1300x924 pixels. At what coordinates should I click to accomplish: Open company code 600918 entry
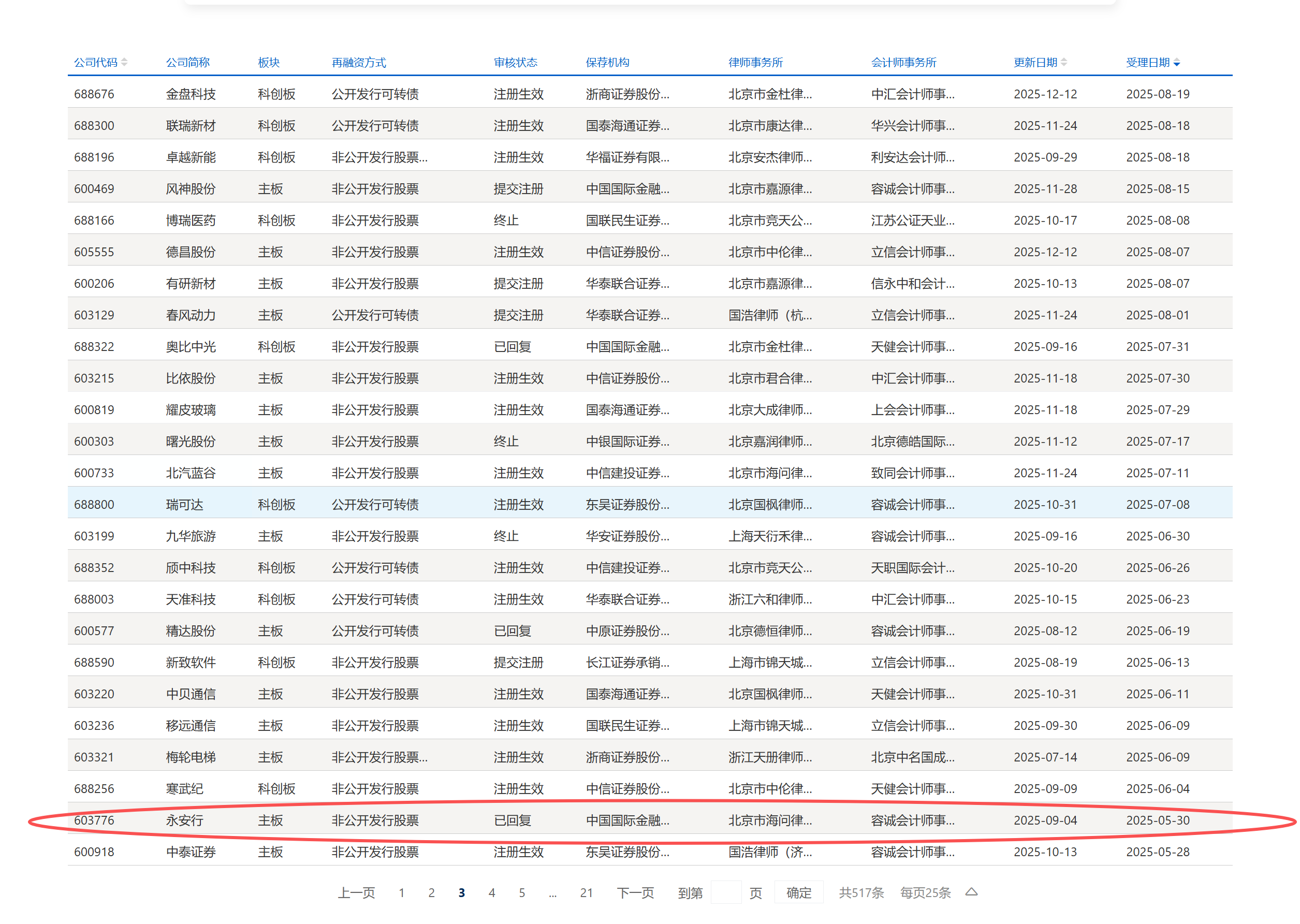tap(94, 852)
